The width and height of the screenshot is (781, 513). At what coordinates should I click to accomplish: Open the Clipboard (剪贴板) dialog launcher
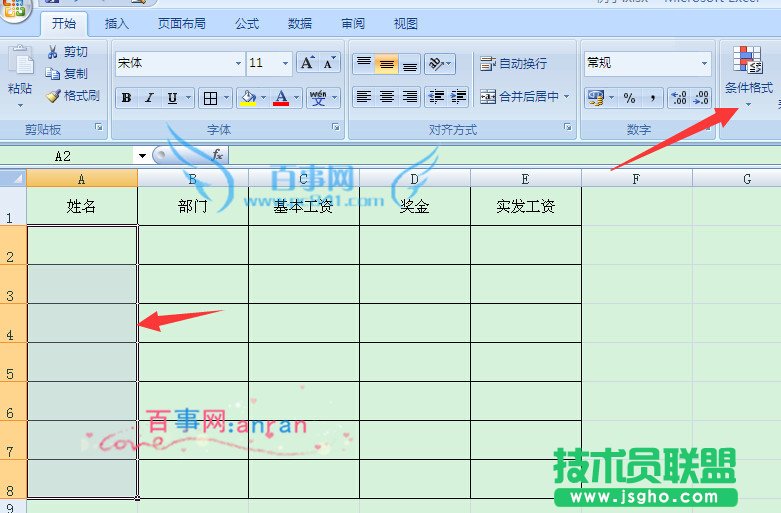[99, 128]
